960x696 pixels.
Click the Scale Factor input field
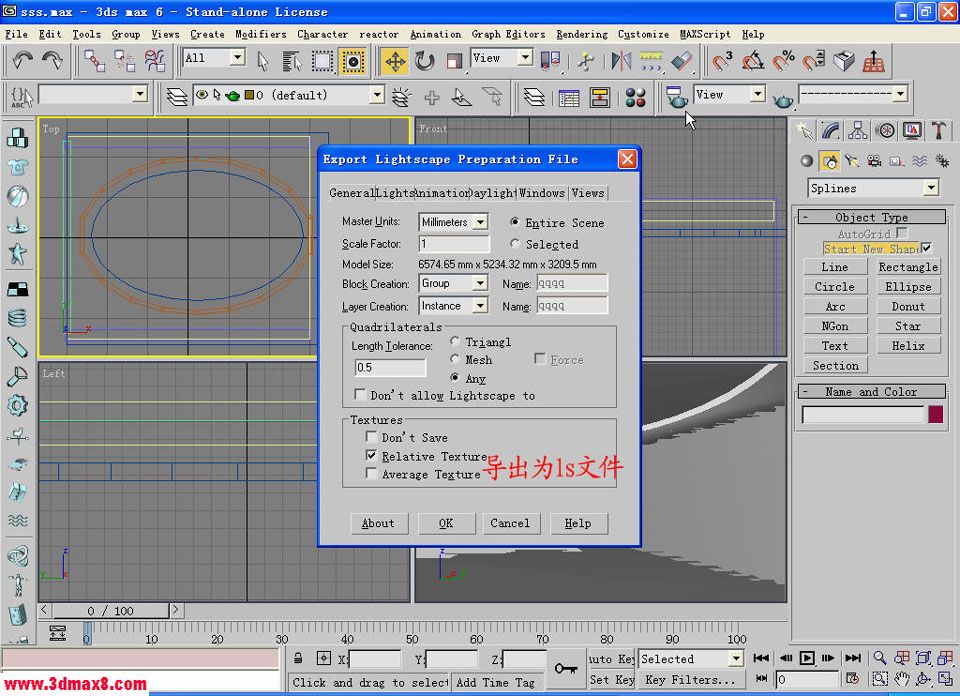coord(454,244)
